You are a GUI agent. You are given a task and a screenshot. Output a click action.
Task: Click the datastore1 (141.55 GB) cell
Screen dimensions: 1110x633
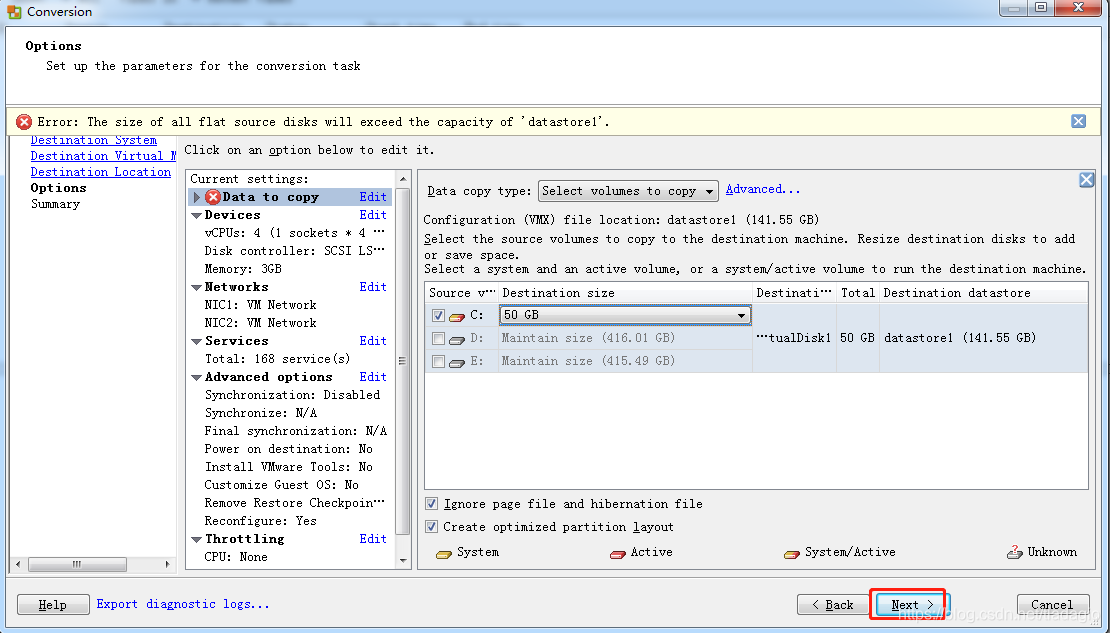pyautogui.click(x=984, y=338)
